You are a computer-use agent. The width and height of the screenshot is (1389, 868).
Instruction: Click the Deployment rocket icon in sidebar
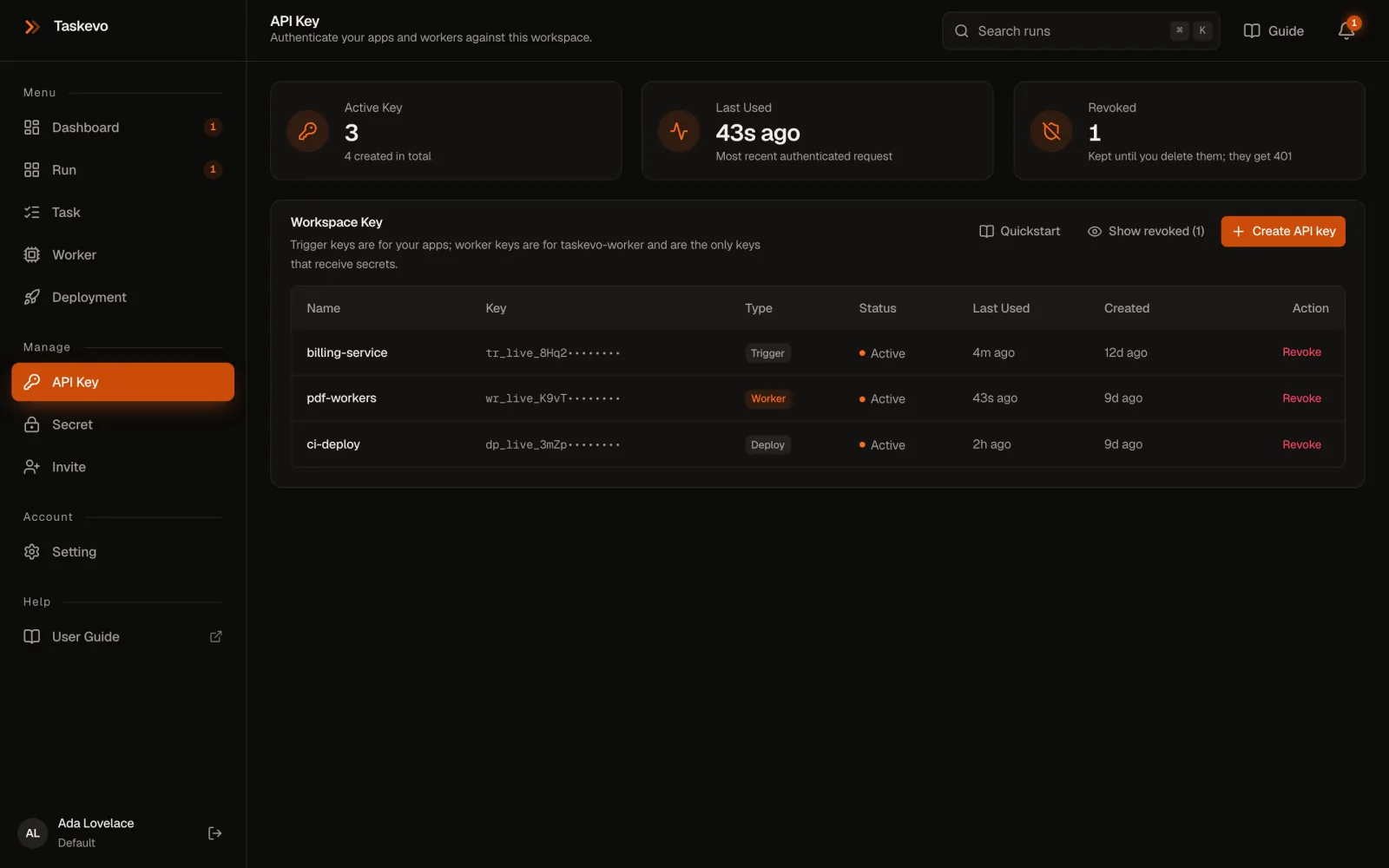click(x=32, y=297)
